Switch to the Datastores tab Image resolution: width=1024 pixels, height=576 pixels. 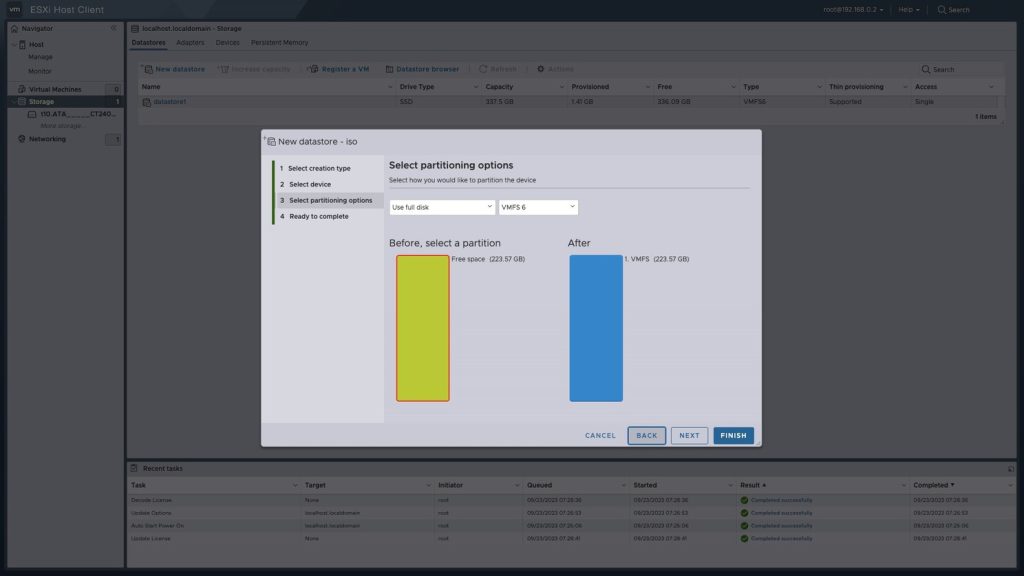point(148,43)
